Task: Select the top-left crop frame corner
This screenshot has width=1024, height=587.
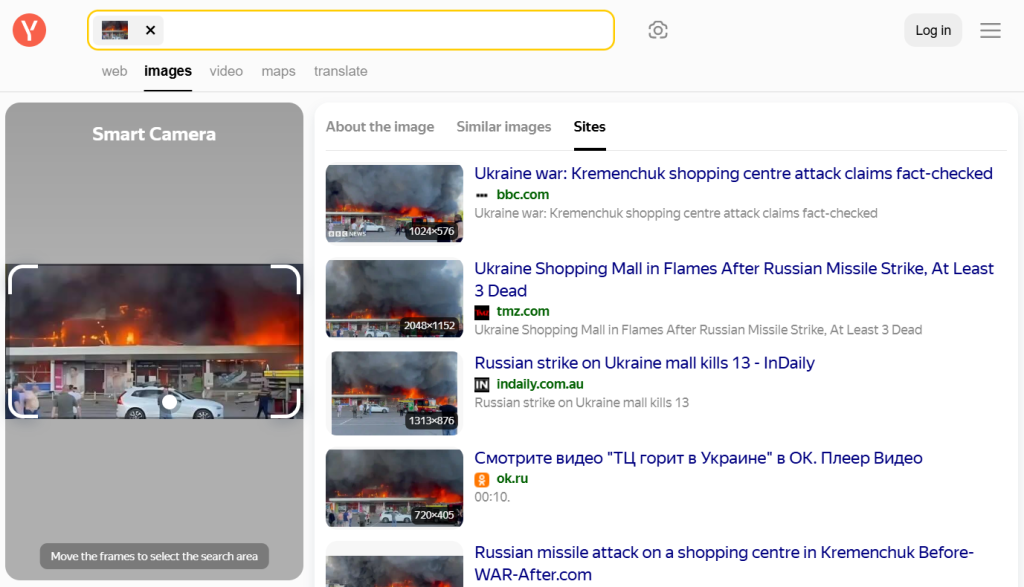Action: pyautogui.click(x=23, y=279)
